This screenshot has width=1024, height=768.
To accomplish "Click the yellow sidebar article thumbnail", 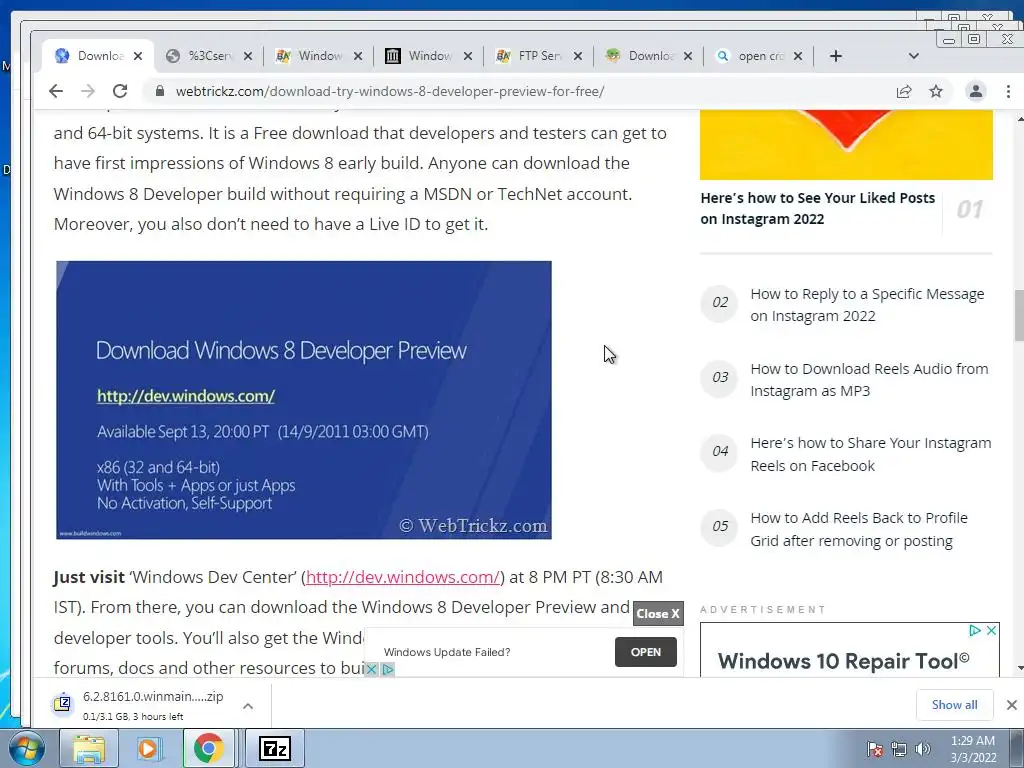I will (x=846, y=144).
